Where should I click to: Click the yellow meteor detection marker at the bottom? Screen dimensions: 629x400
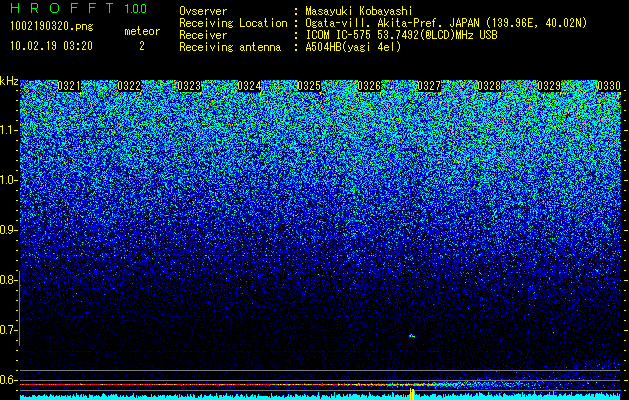412,394
